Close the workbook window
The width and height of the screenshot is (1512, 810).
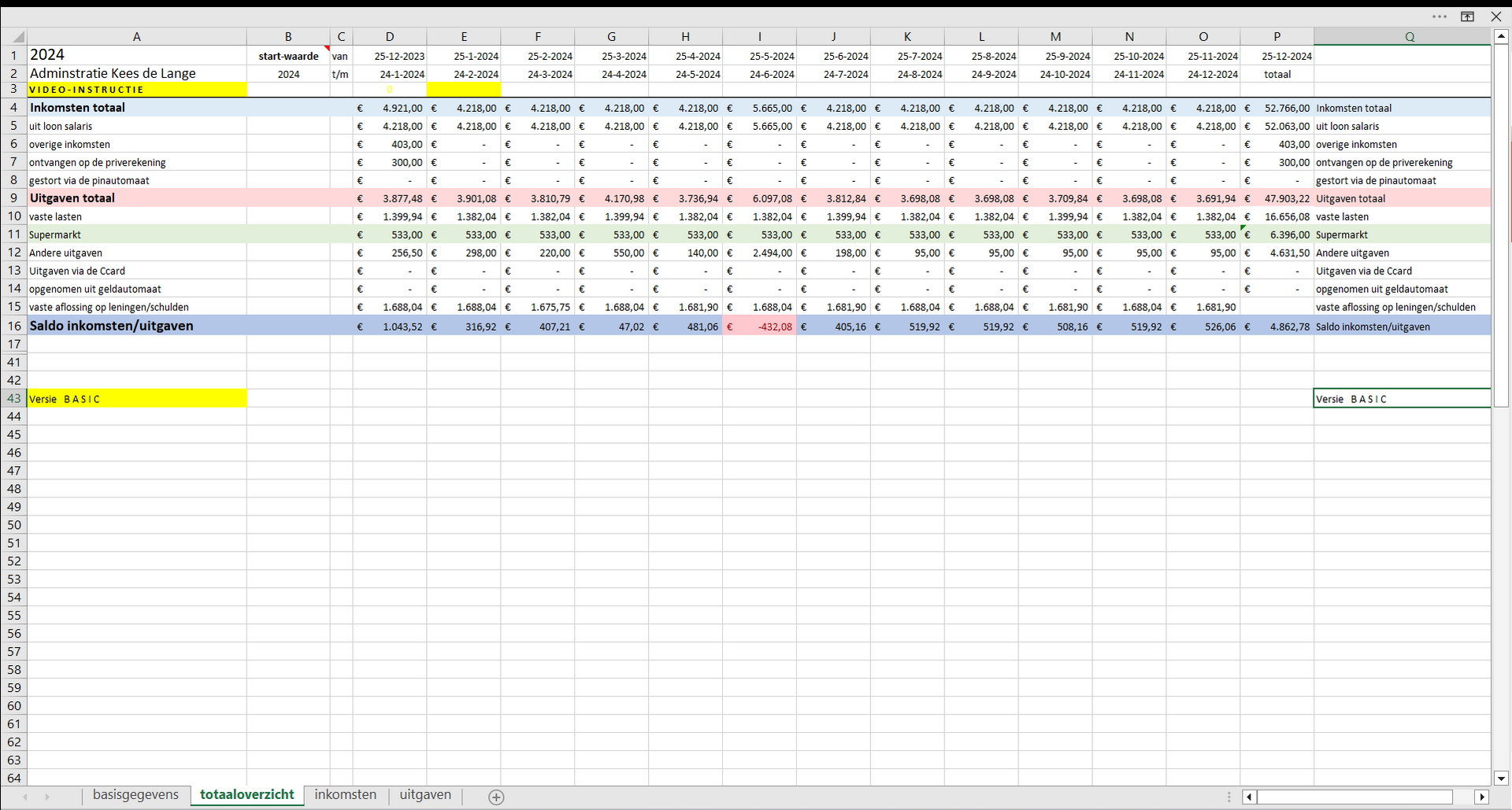(1495, 17)
